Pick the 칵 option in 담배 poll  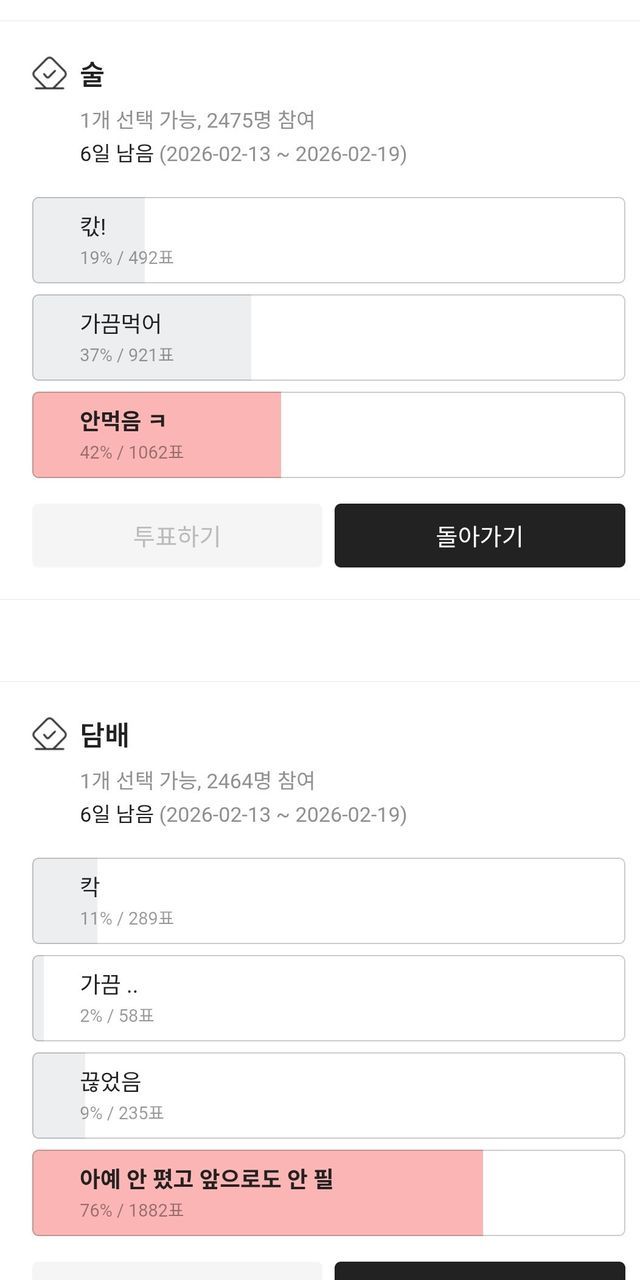pos(328,900)
